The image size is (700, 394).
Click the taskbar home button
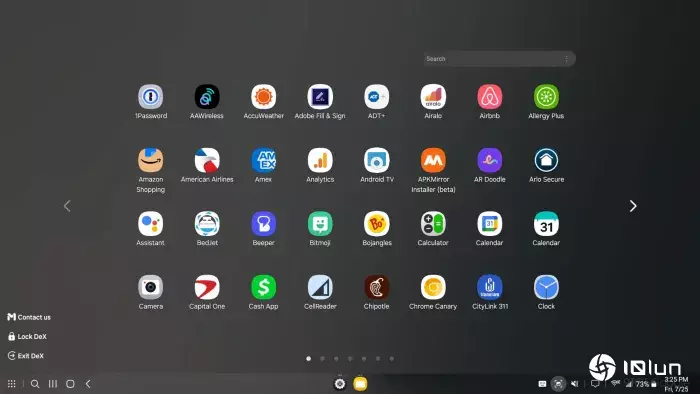tap(70, 384)
